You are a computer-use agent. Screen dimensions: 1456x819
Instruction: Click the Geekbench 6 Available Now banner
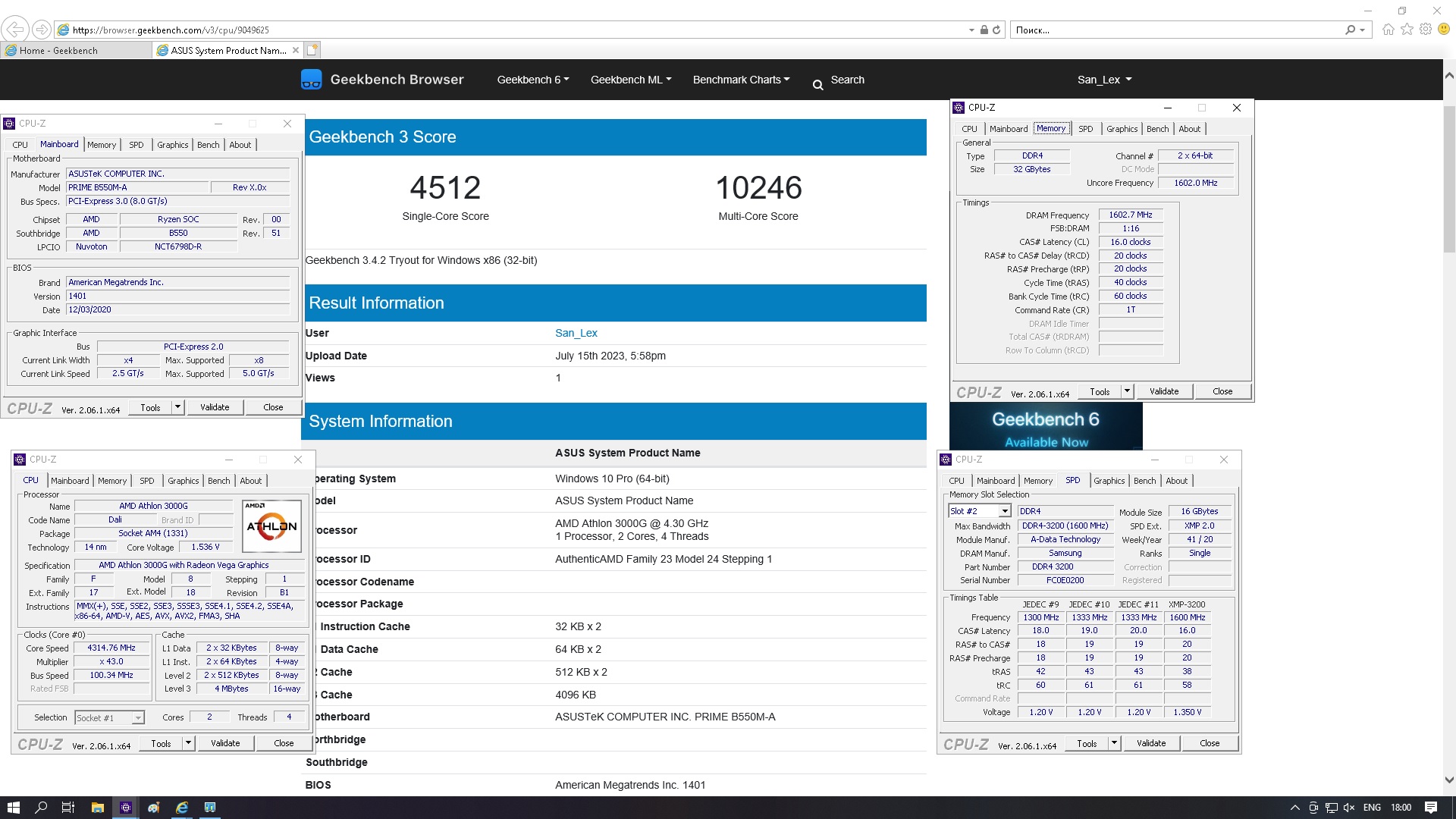[x=1046, y=427]
